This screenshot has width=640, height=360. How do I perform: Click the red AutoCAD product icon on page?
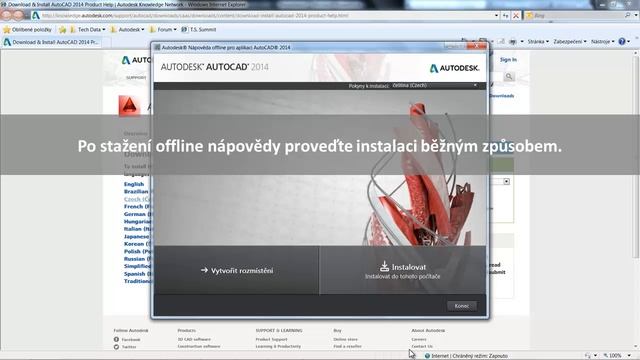[129, 106]
